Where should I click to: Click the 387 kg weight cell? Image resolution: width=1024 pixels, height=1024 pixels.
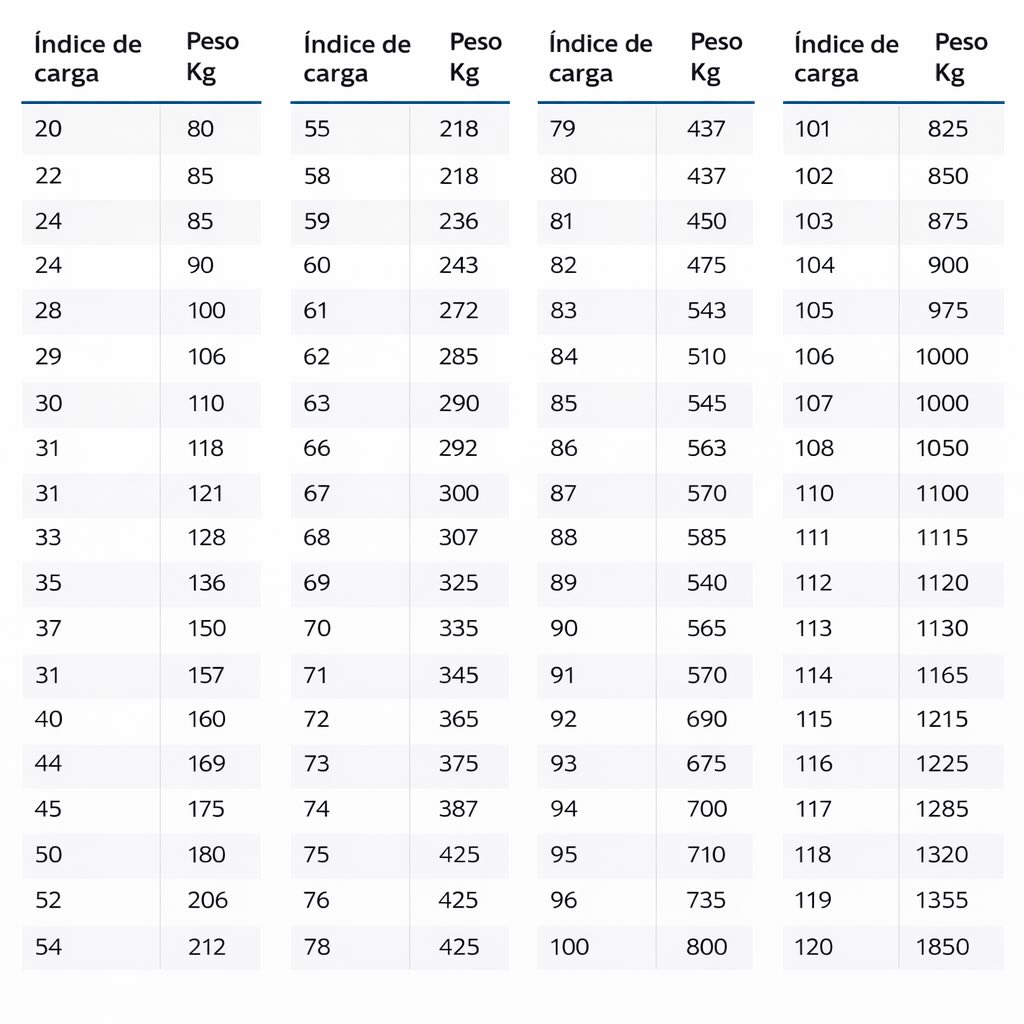pos(458,809)
